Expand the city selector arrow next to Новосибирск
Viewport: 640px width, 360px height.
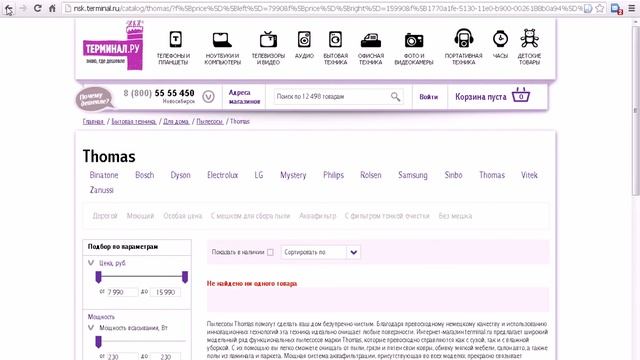[x=208, y=97]
